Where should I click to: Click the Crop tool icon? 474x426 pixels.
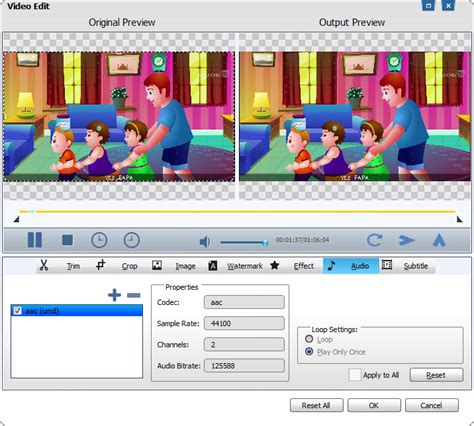tap(100, 265)
